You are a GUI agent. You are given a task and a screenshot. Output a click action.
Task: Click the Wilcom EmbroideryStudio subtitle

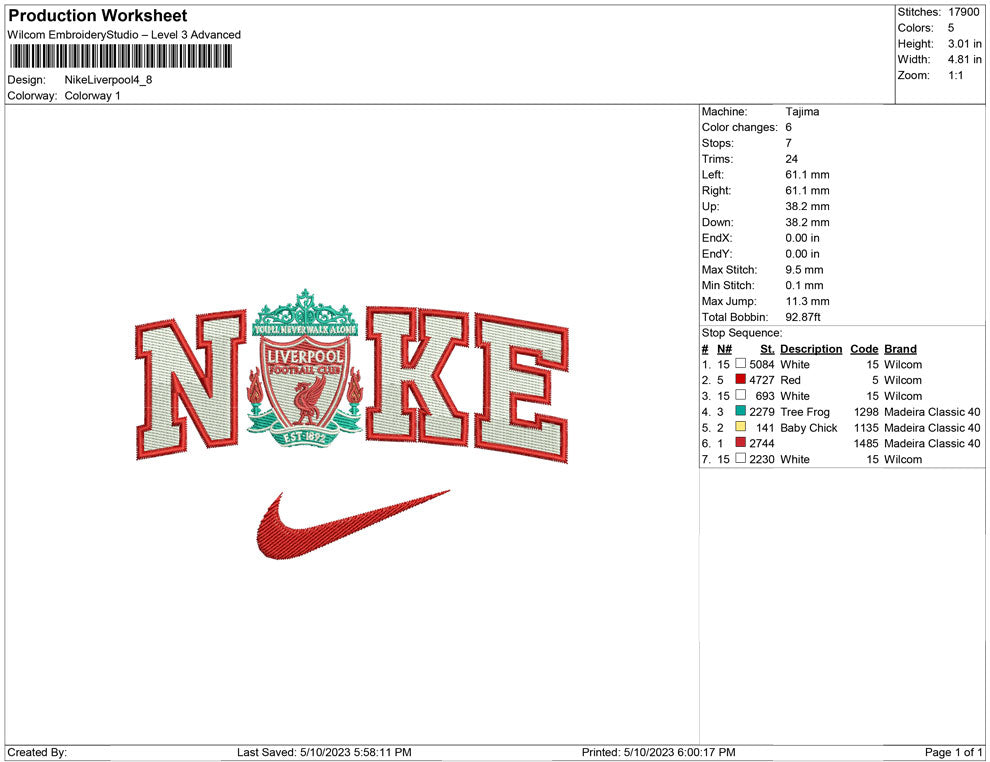pos(124,35)
